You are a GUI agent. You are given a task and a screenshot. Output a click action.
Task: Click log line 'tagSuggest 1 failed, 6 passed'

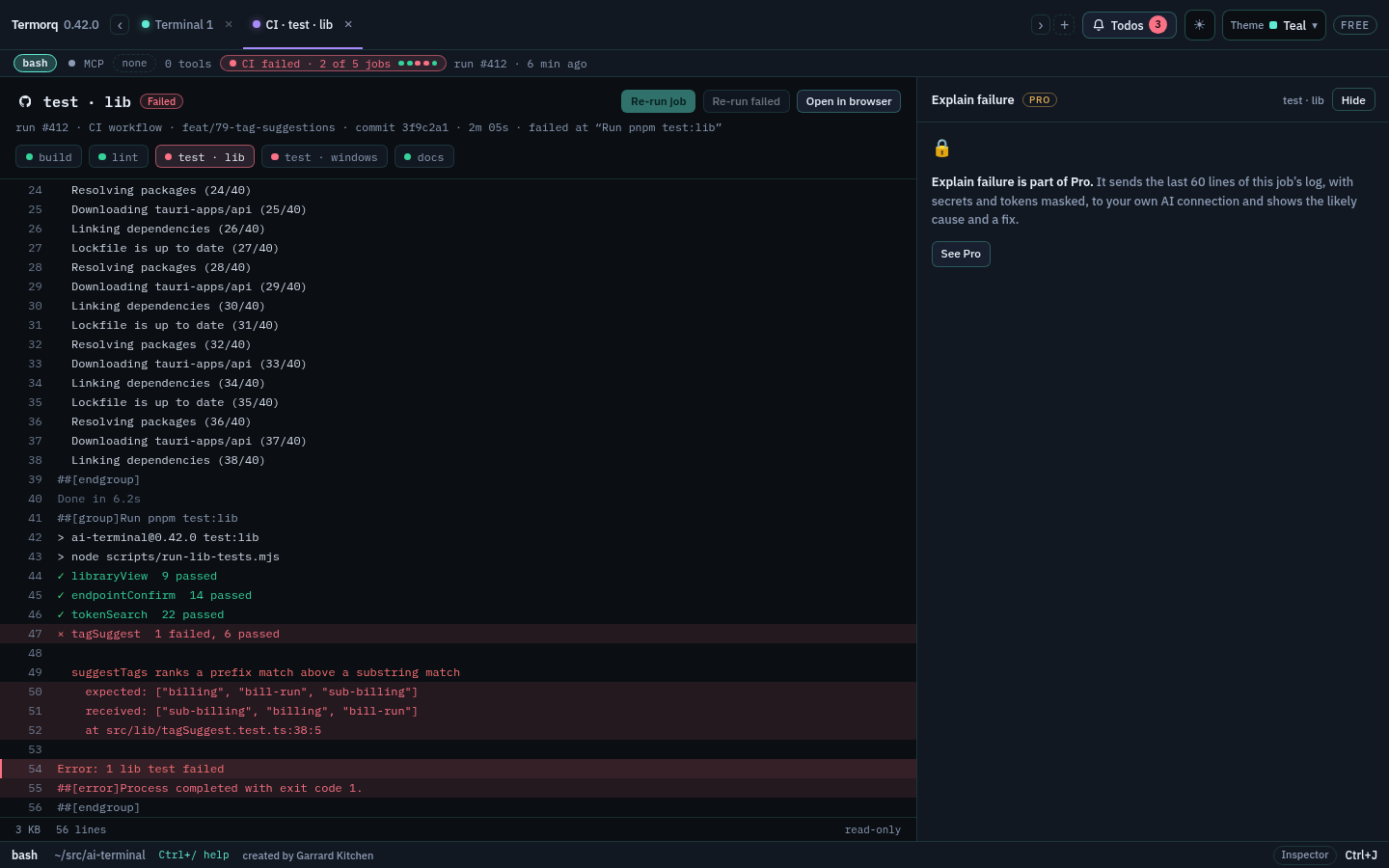coord(458,634)
